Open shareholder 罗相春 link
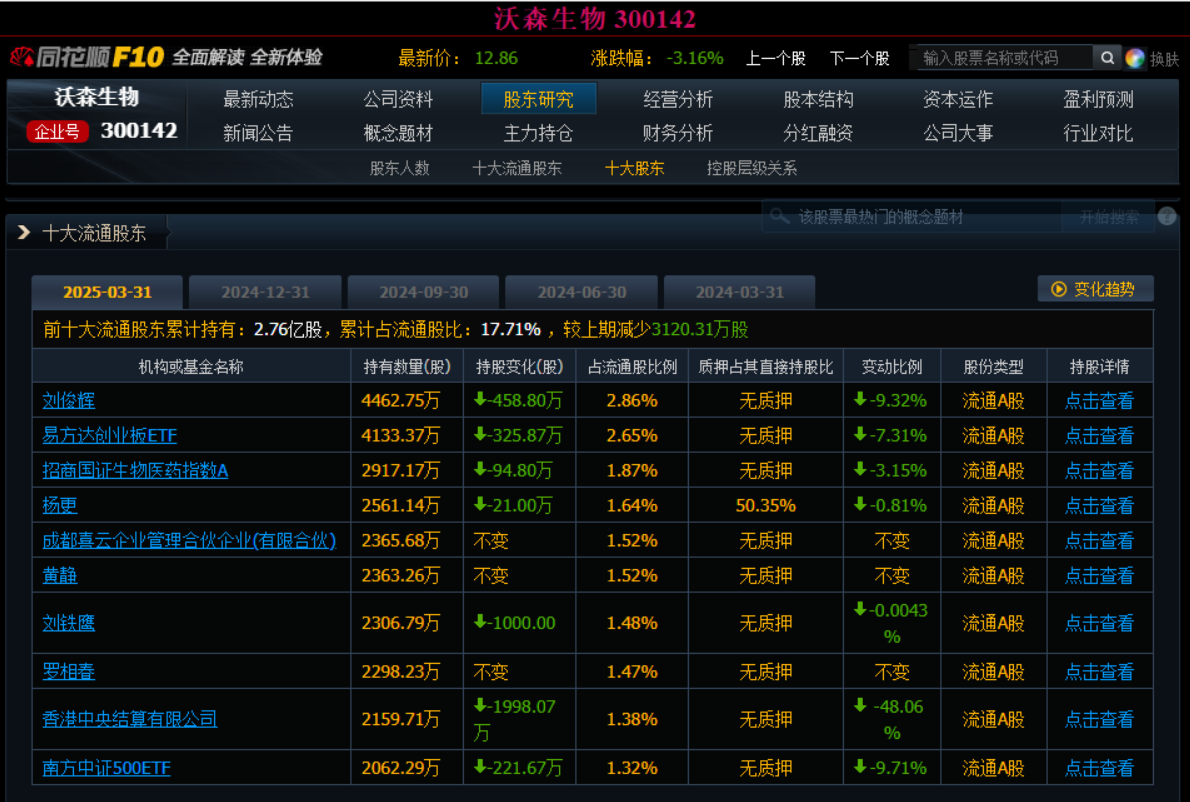This screenshot has height=802, width=1190. pos(68,671)
